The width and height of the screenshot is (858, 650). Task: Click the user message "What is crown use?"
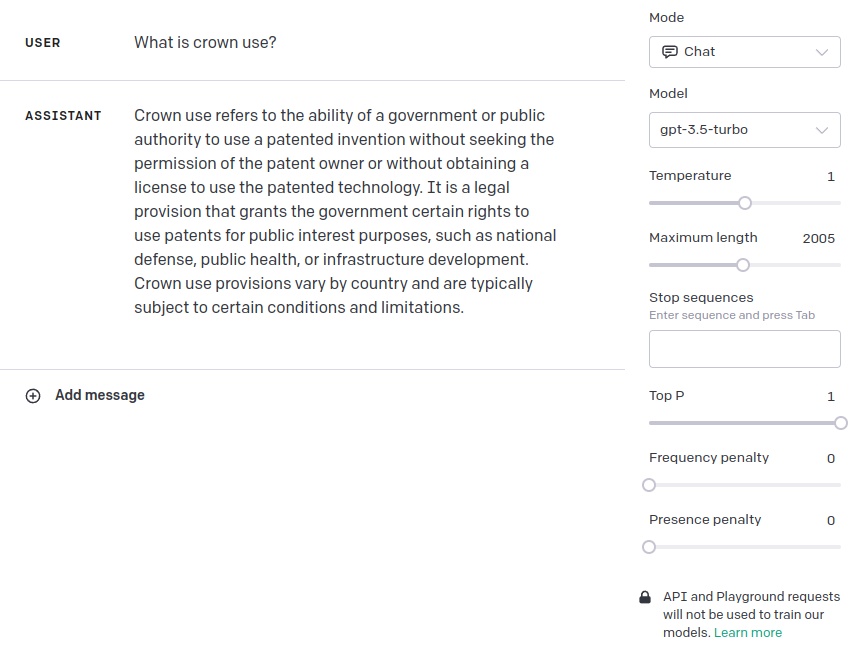(205, 43)
